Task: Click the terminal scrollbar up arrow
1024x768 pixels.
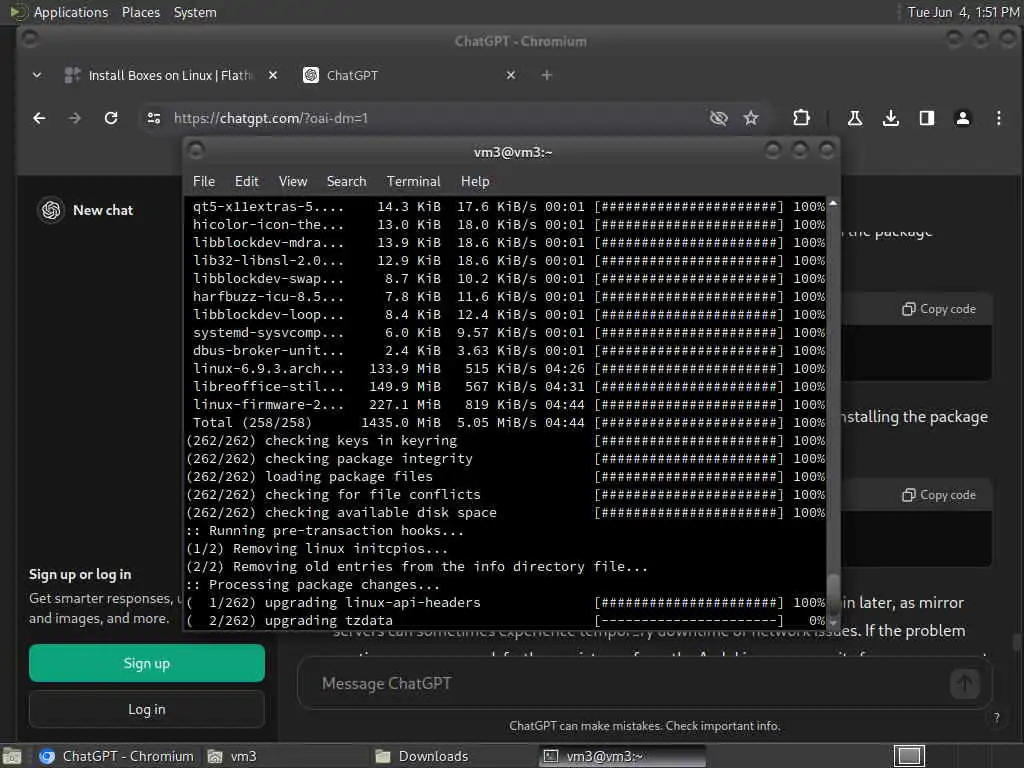Action: pyautogui.click(x=833, y=204)
